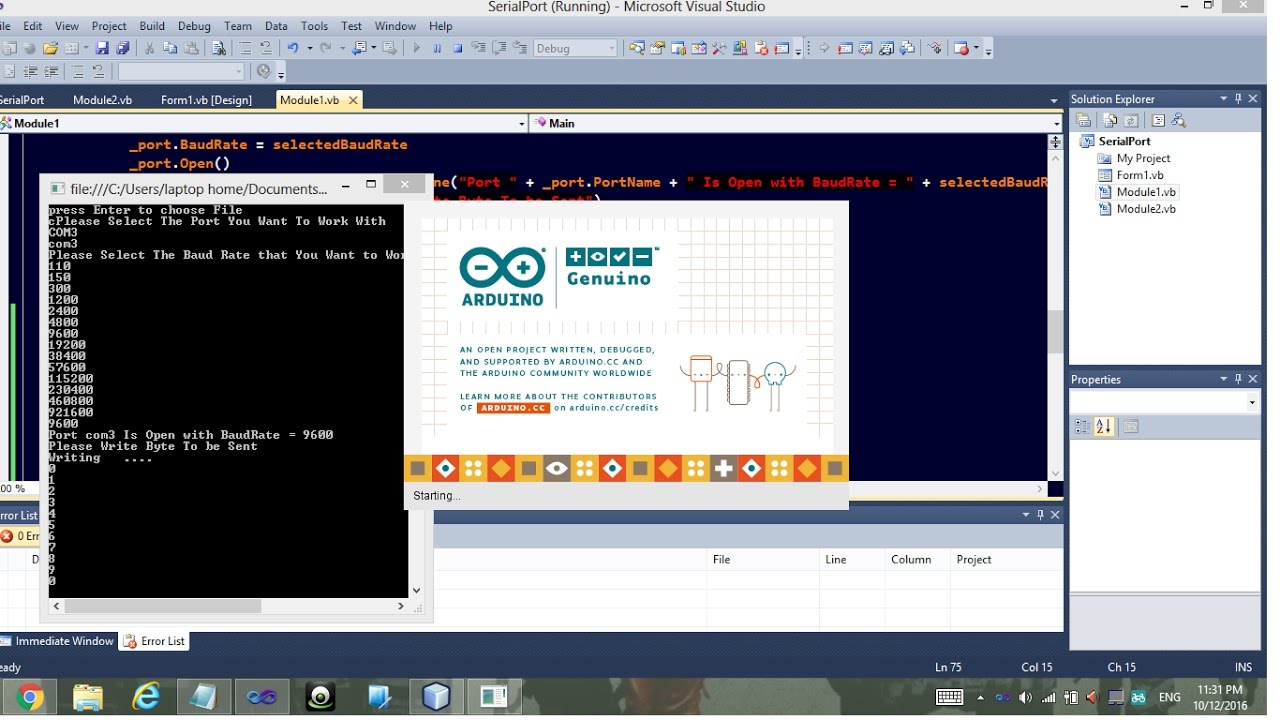This screenshot has width=1280, height=720.
Task: Click the Save (floppy disk) toolbar icon
Action: pos(102,48)
